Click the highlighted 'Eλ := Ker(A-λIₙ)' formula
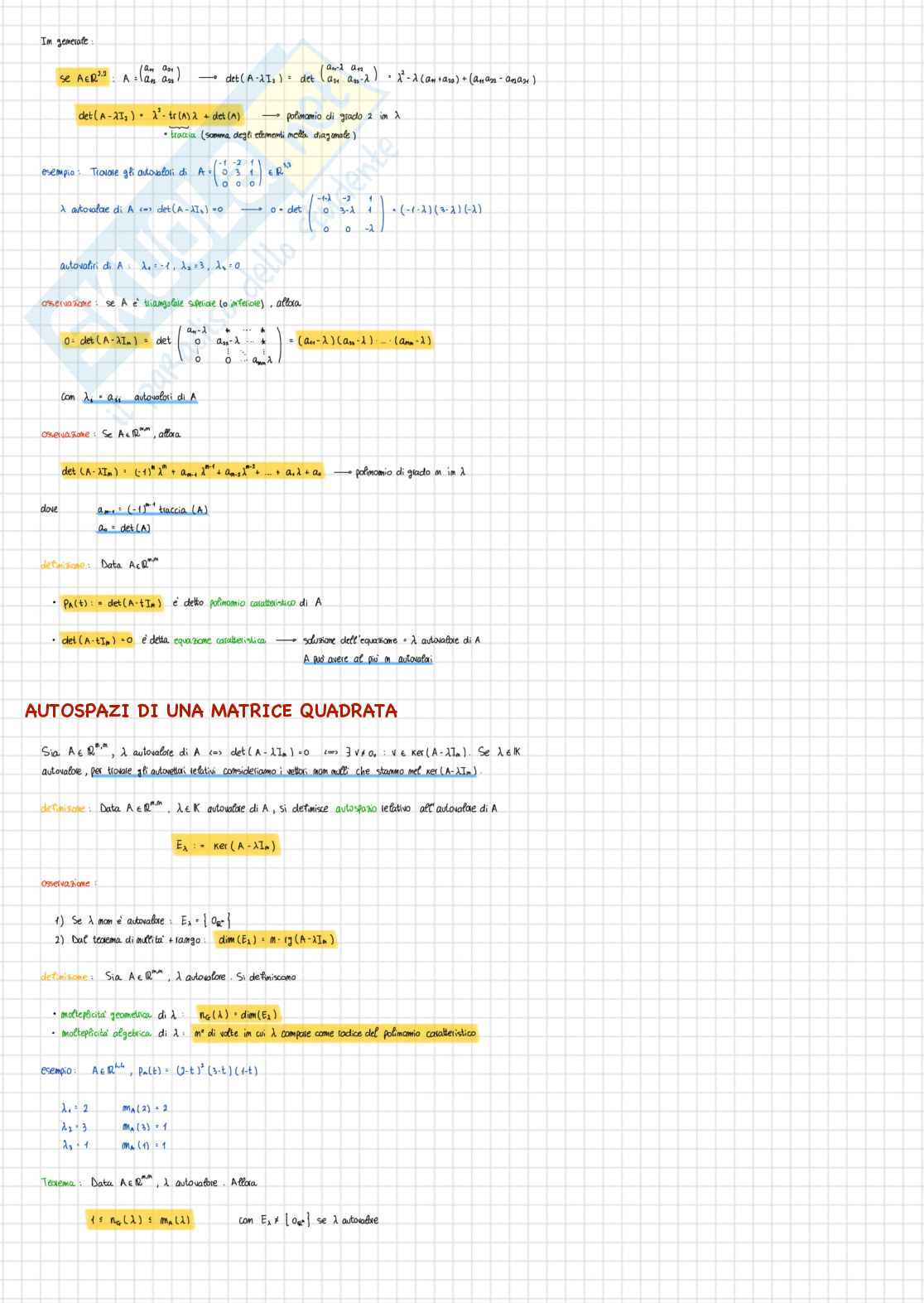This screenshot has width=924, height=1303. [x=226, y=846]
